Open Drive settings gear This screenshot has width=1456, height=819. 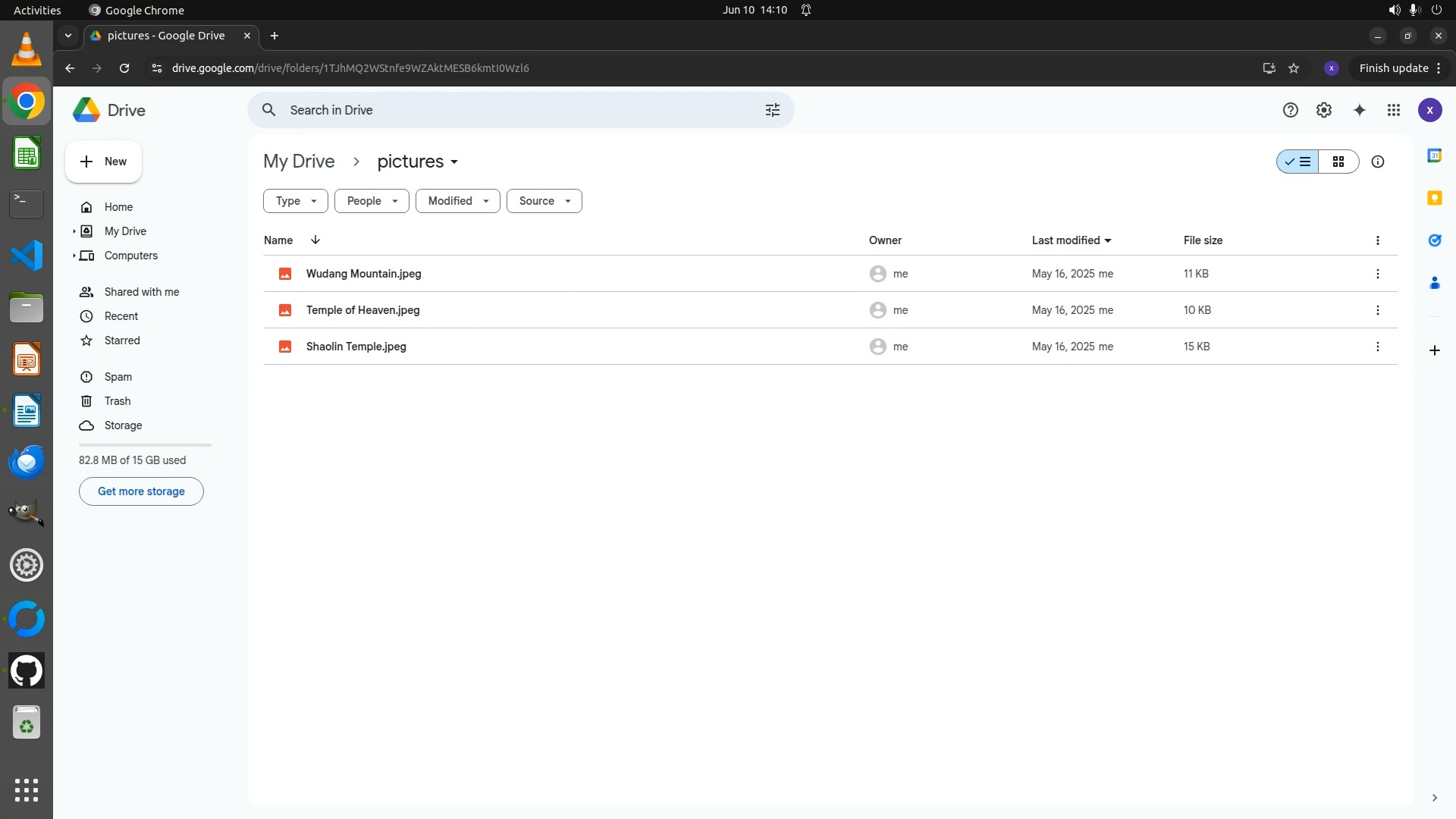pyautogui.click(x=1323, y=110)
